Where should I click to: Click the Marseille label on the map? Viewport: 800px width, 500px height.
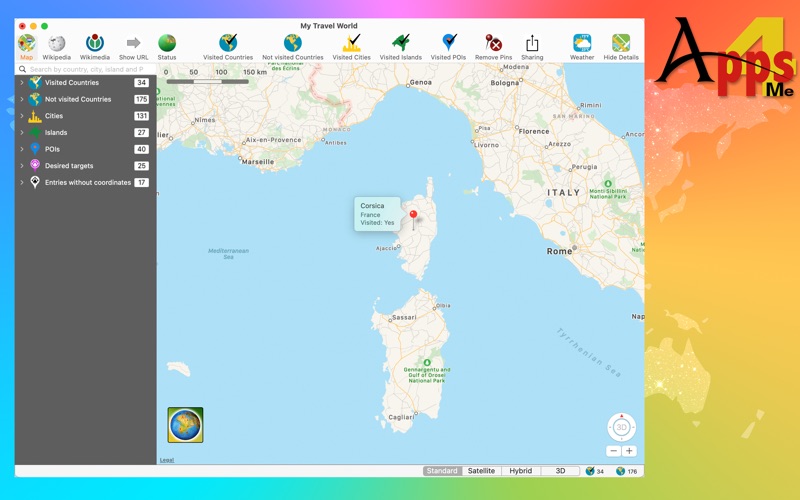tap(258, 162)
